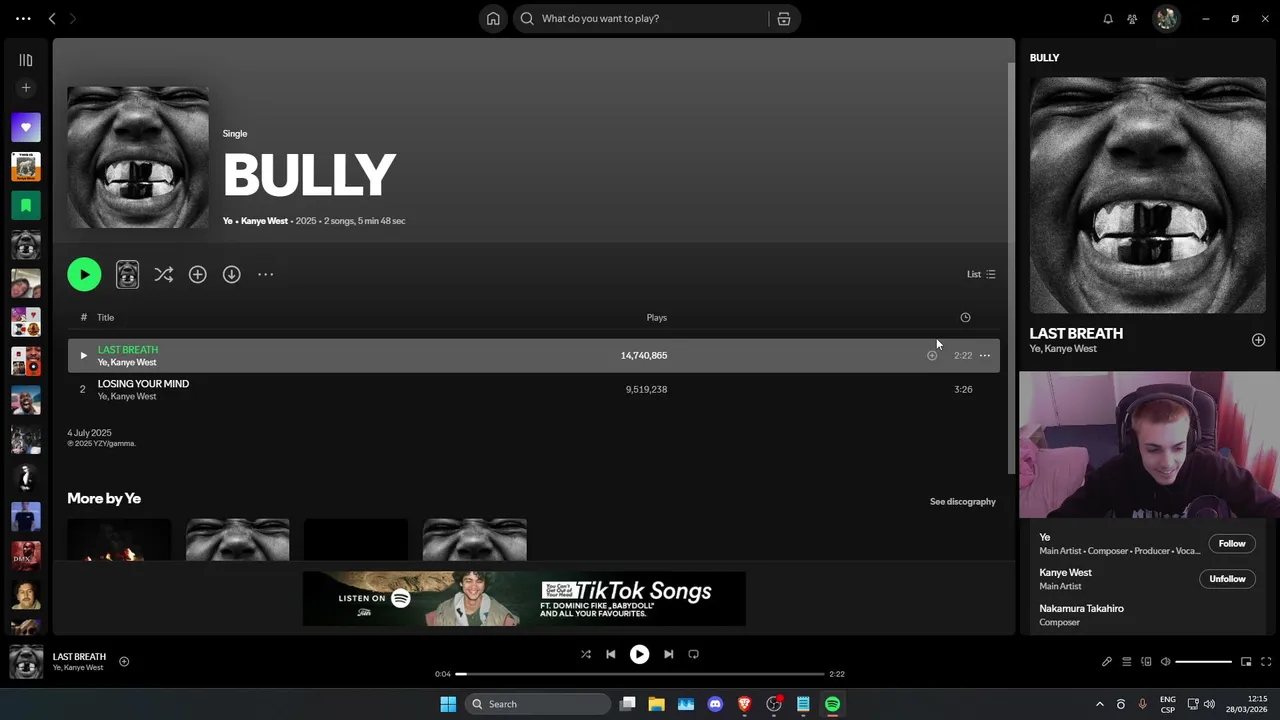Download the BULLY single

point(231,274)
